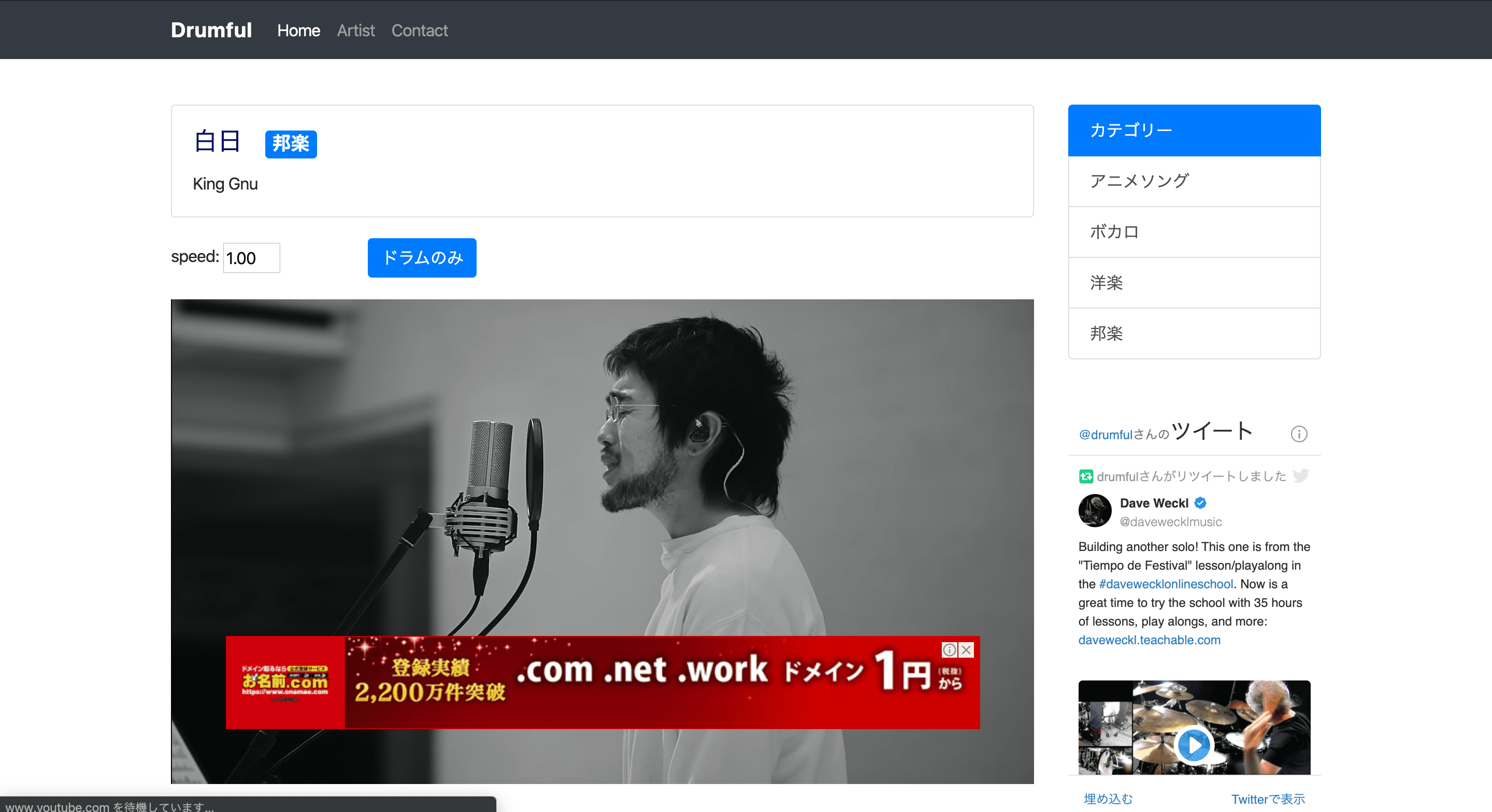The width and height of the screenshot is (1492, 812).
Task: Click the verified badge next to Dave Weckl
Action: [1201, 502]
